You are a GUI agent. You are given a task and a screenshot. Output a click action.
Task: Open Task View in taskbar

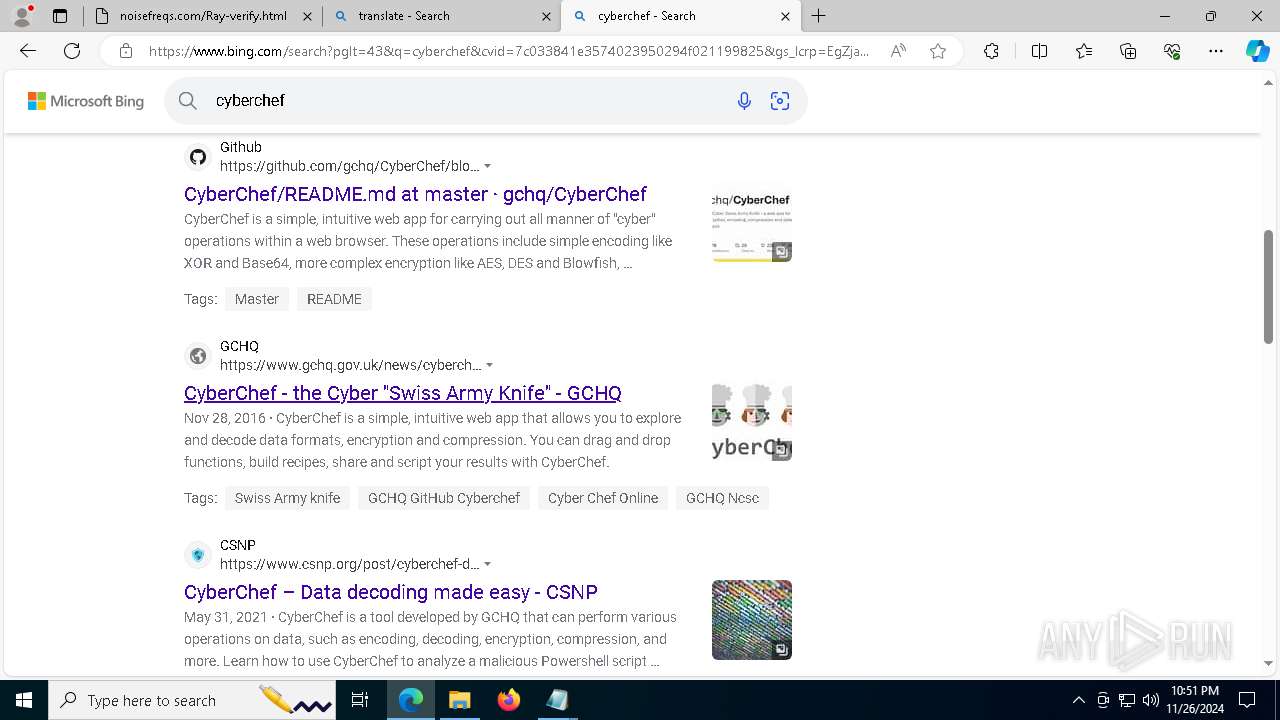360,700
